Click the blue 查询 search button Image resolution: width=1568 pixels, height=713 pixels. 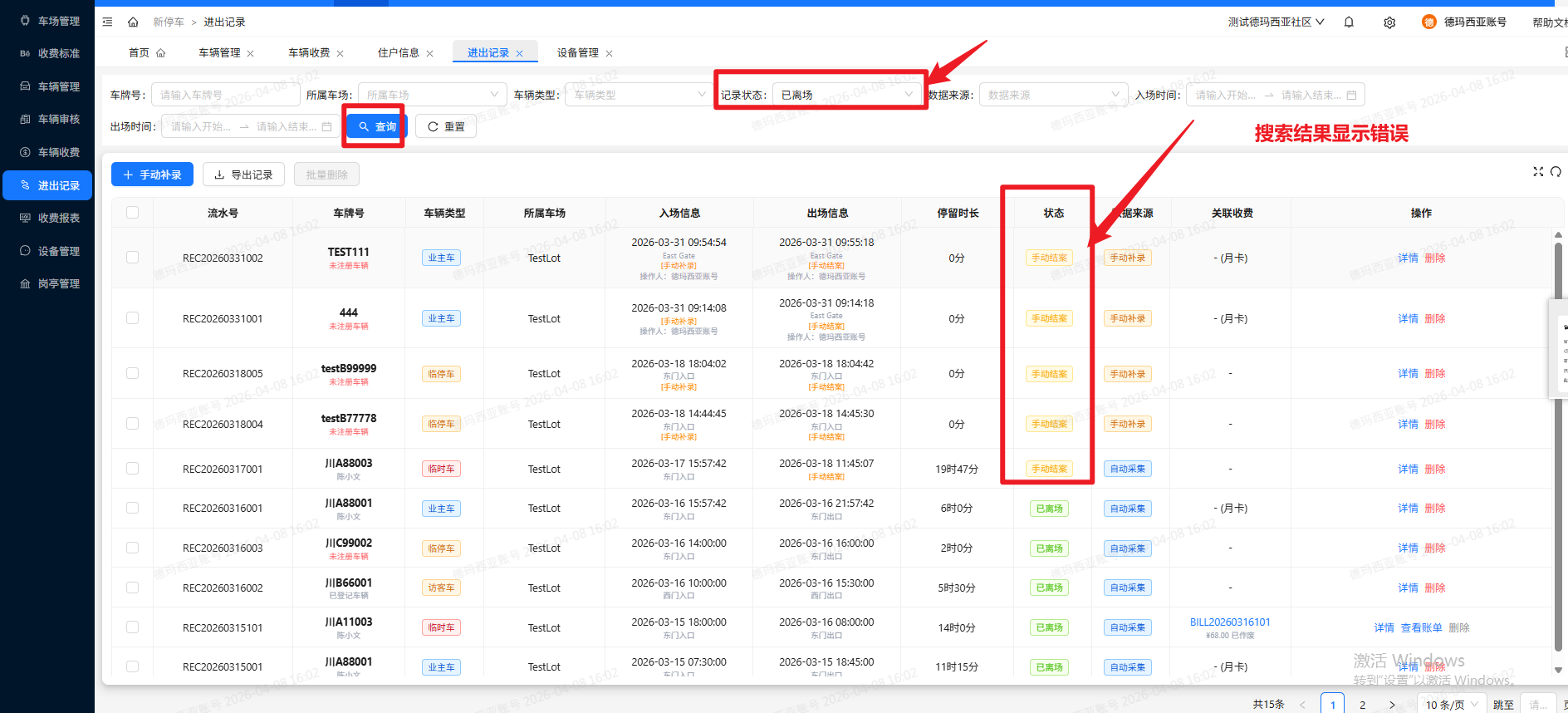[377, 126]
